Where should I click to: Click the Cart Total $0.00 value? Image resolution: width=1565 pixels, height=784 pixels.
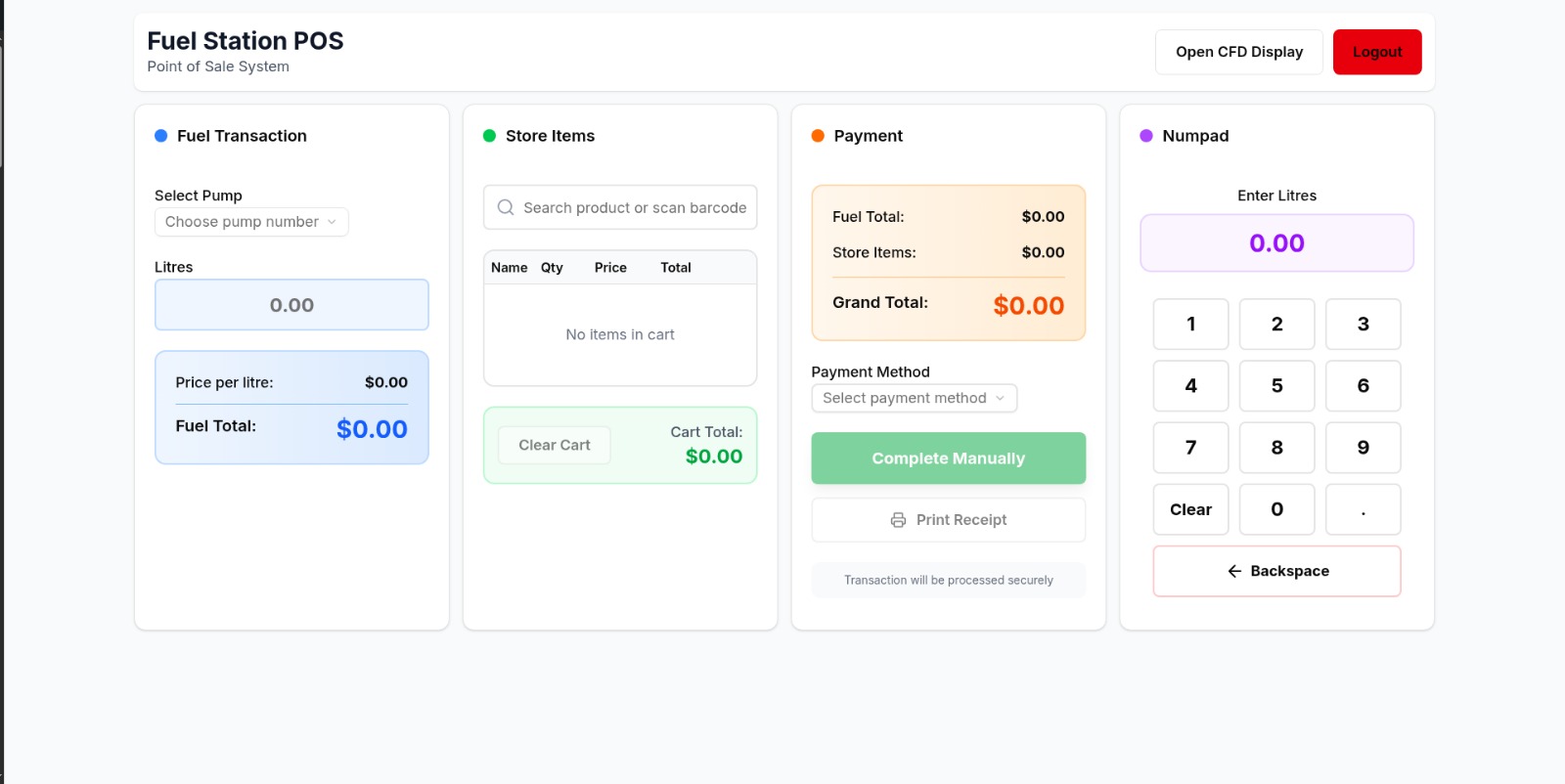coord(714,457)
